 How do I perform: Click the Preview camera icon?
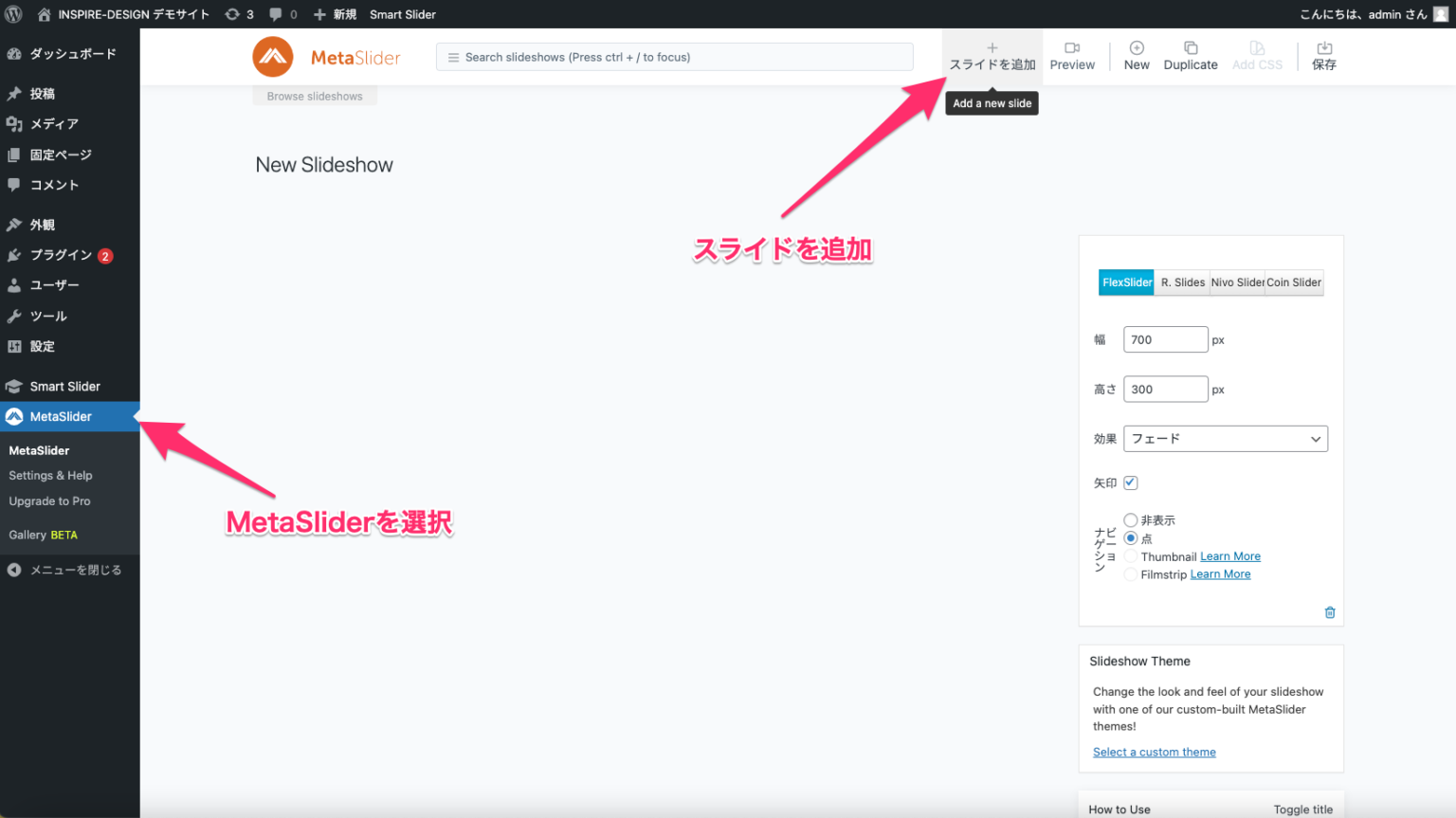1072,48
